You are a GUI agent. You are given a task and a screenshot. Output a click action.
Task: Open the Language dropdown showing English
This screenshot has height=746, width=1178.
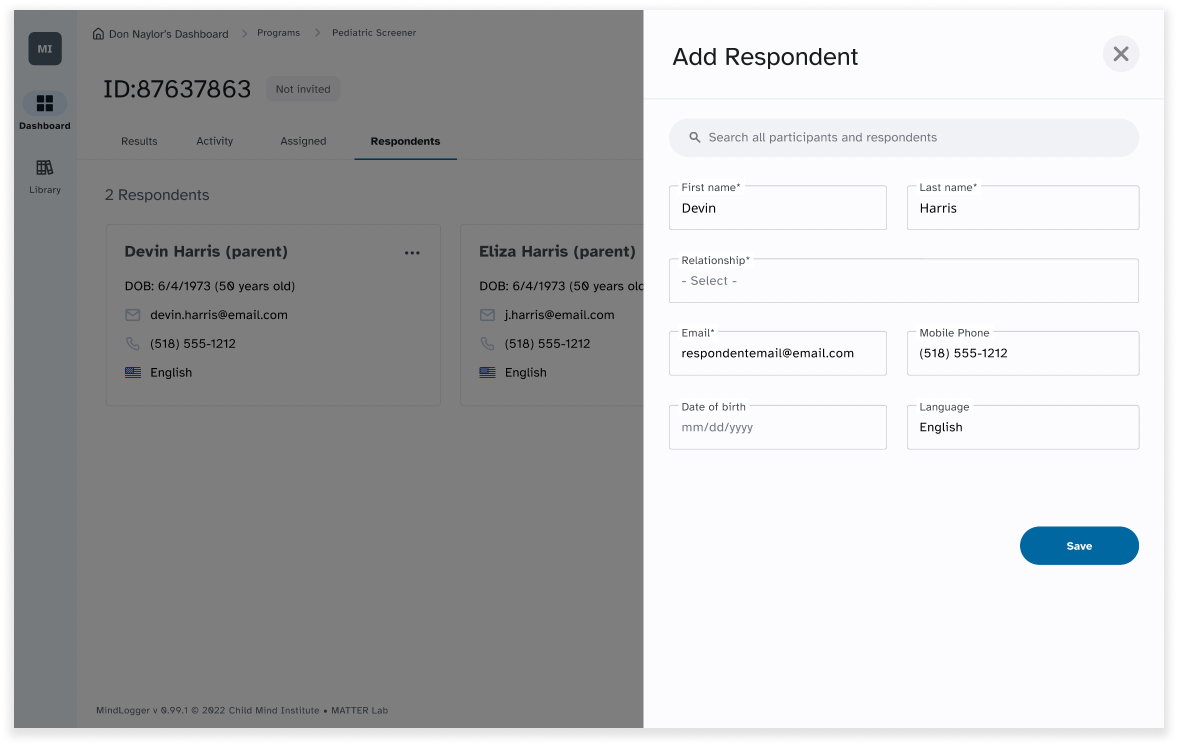(x=1022, y=427)
